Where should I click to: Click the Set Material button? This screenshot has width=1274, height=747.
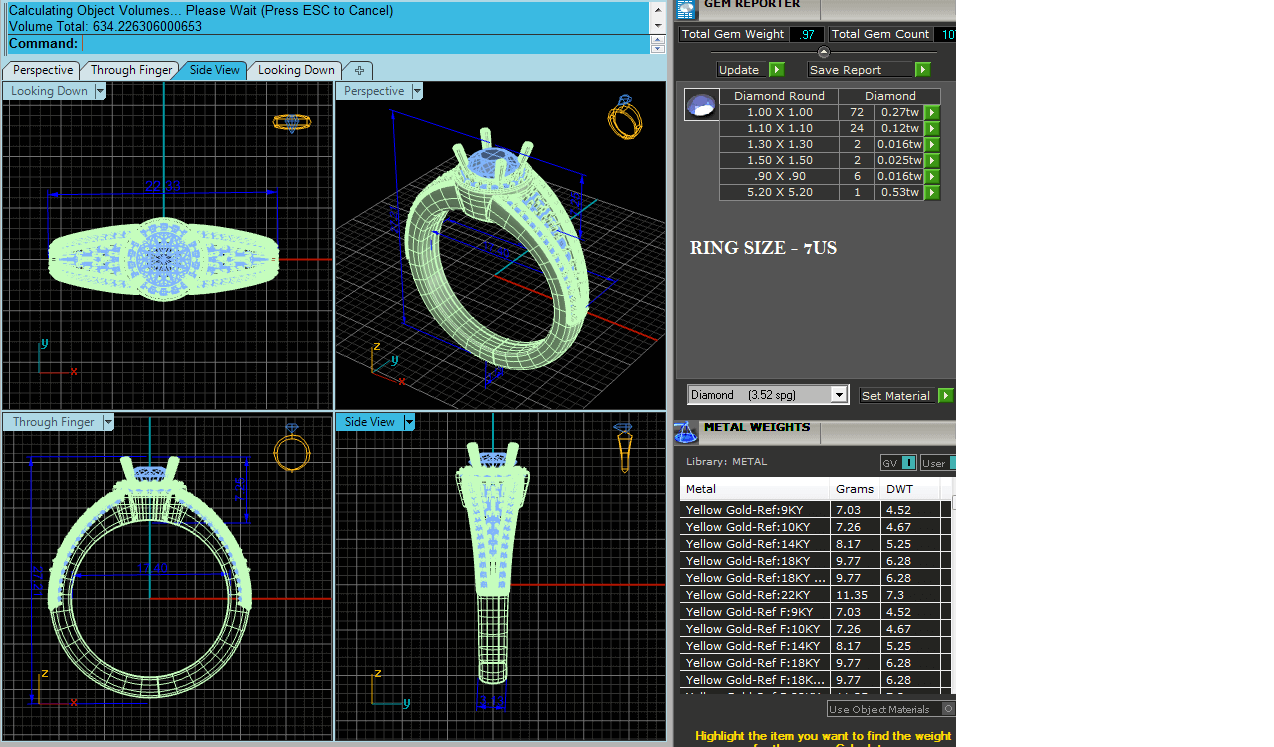895,396
